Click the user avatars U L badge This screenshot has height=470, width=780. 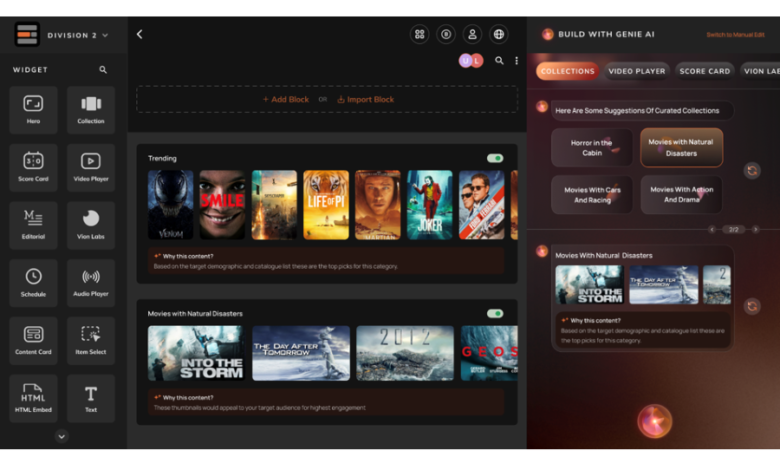tap(471, 61)
